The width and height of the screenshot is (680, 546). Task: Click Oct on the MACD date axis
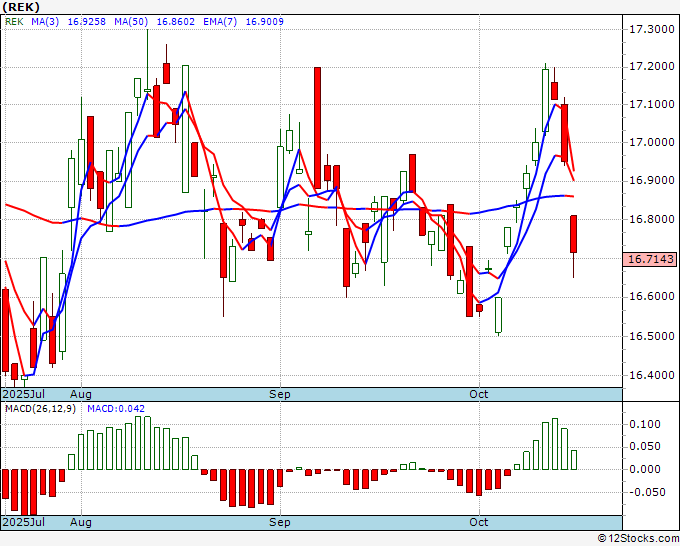pyautogui.click(x=479, y=522)
